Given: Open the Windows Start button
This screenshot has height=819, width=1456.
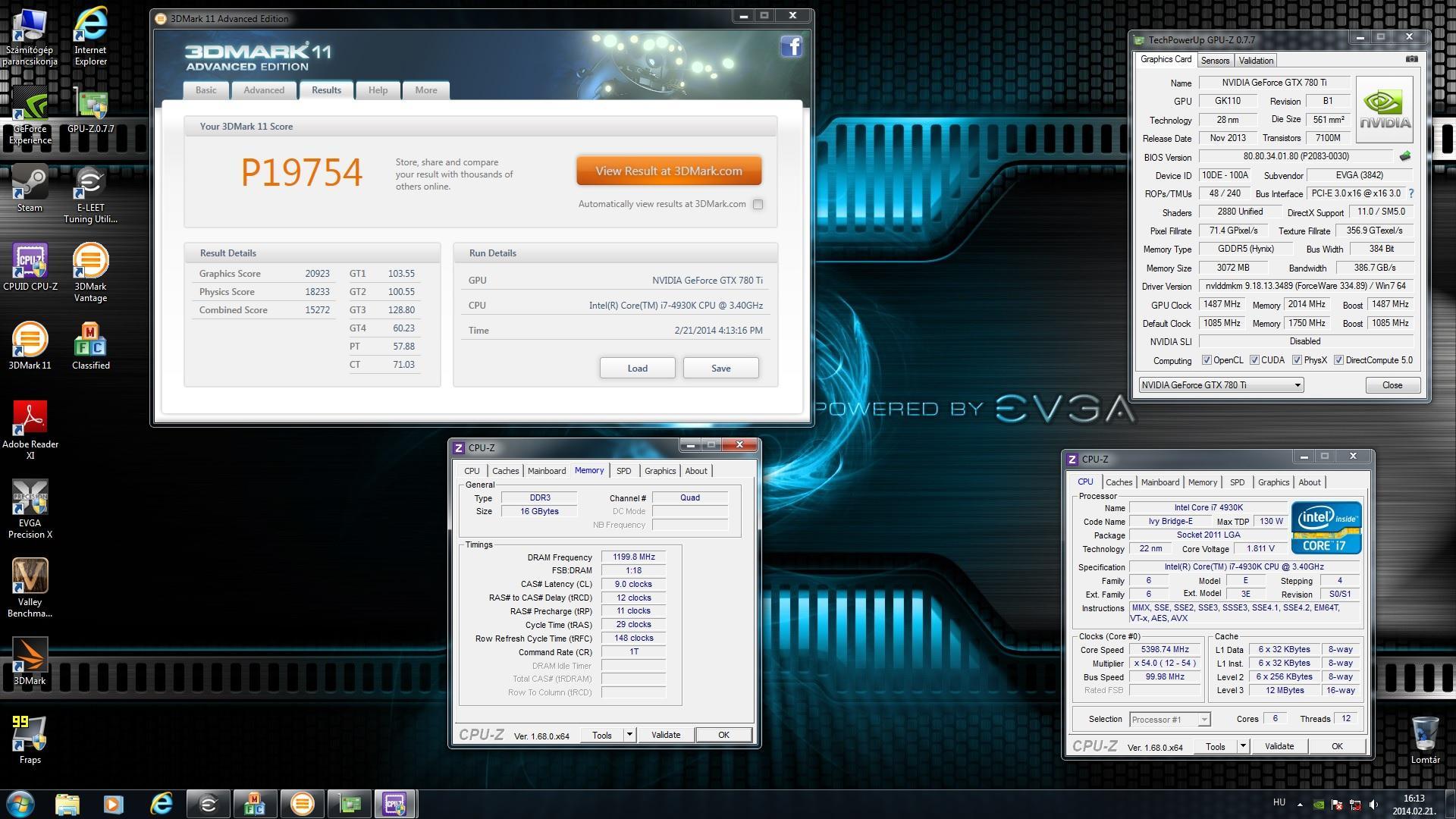Looking at the screenshot, I should point(20,804).
